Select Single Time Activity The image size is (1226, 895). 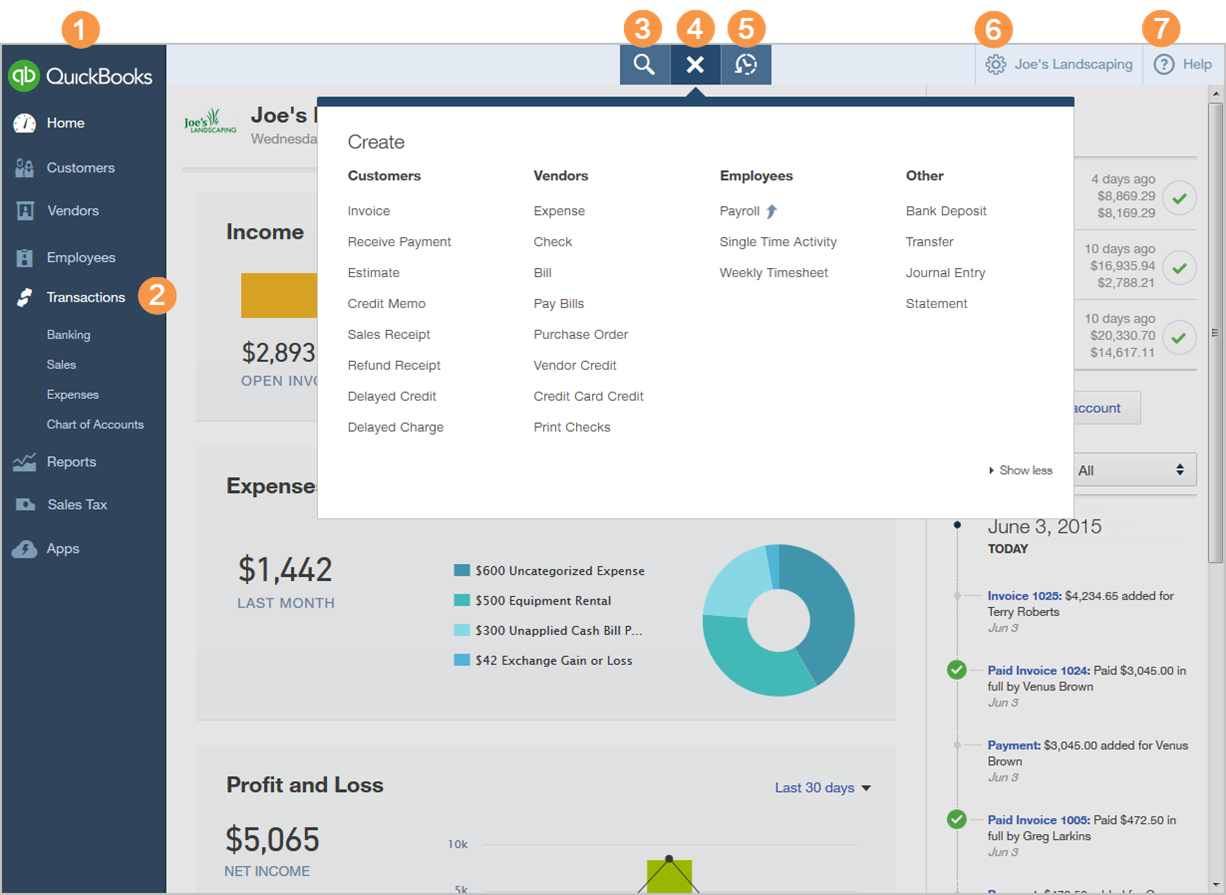click(x=778, y=242)
